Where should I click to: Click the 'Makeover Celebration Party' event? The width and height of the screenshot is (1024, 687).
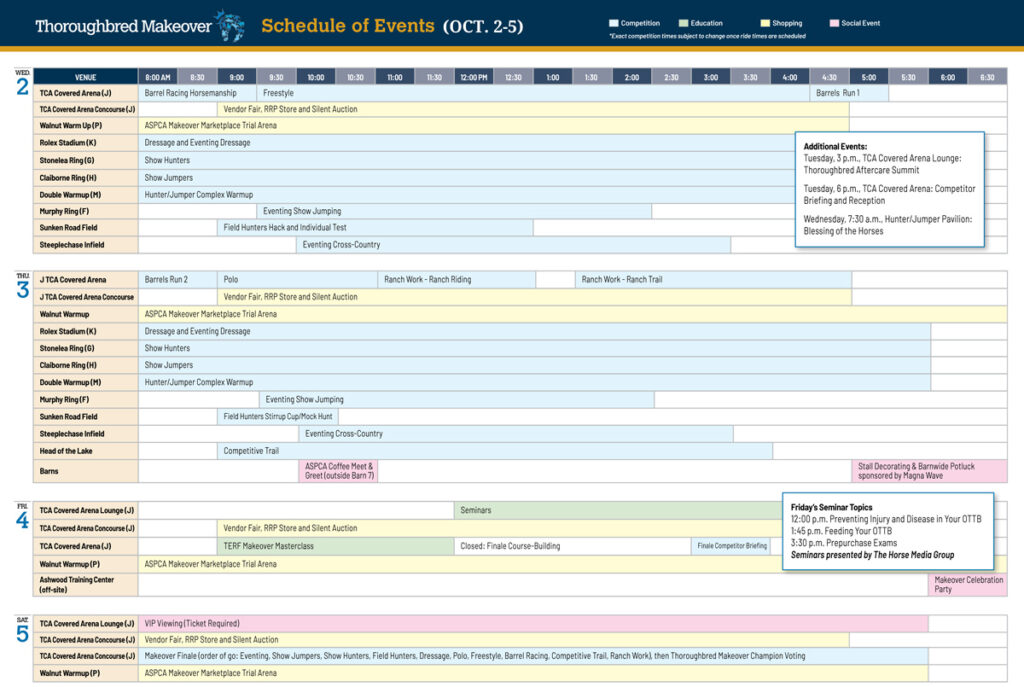pyautogui.click(x=968, y=584)
